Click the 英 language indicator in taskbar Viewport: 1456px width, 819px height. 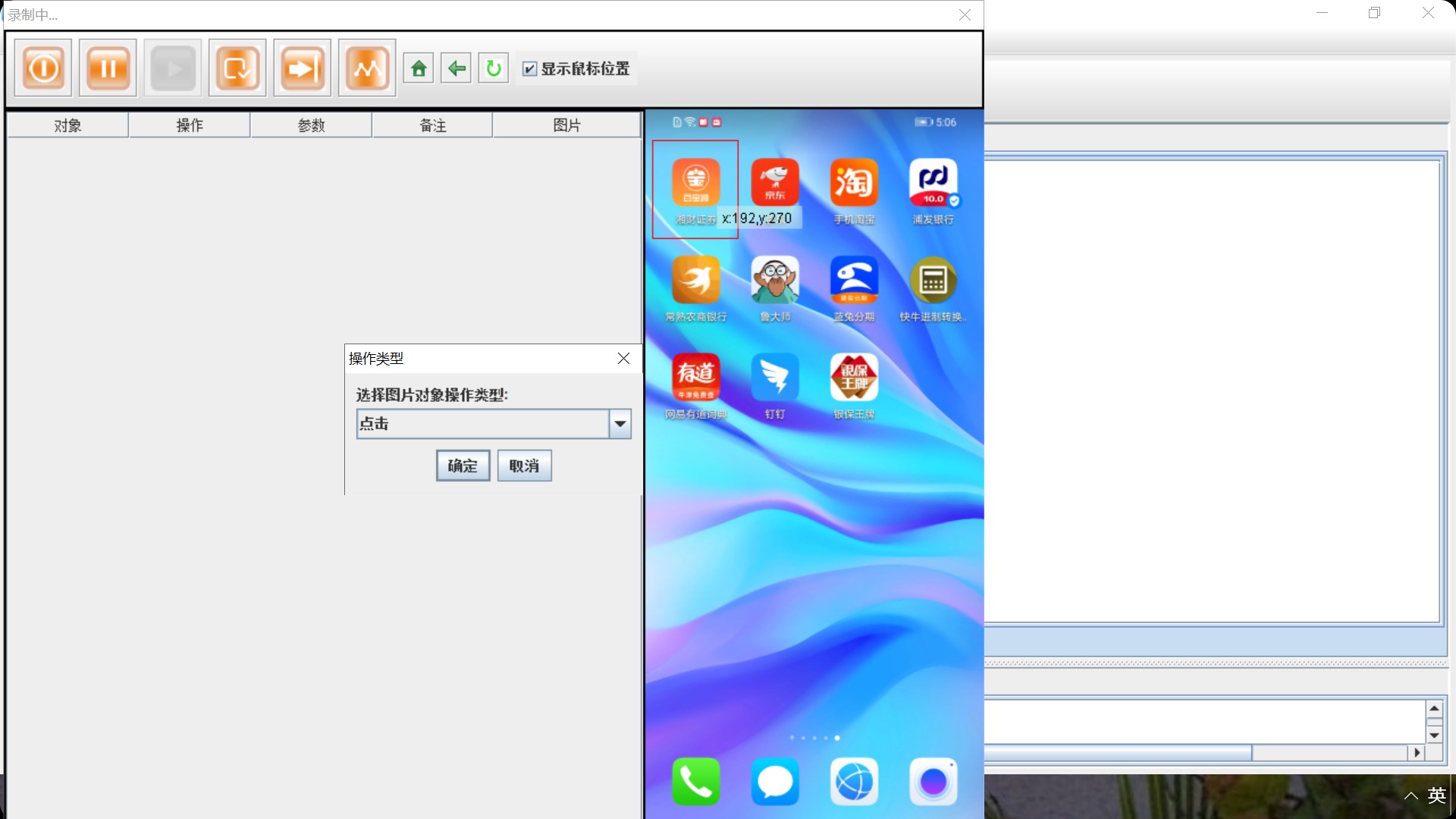(1437, 795)
